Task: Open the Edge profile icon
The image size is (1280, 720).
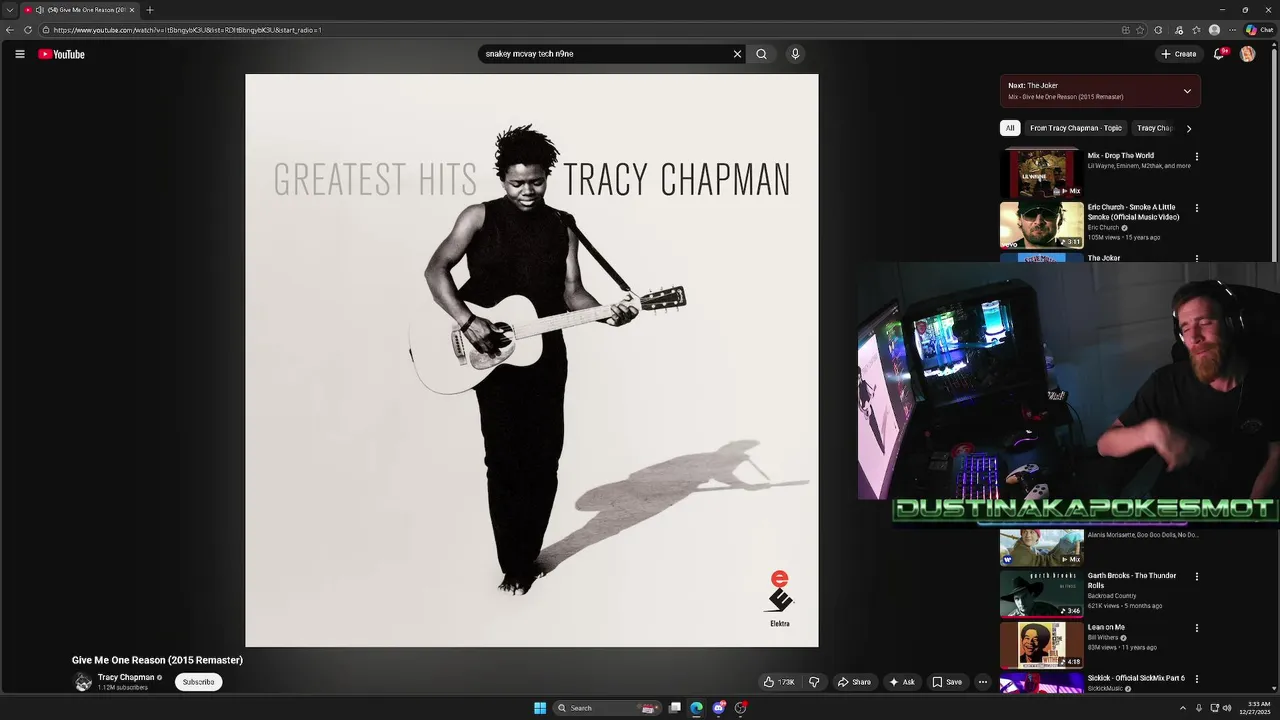Action: pos(1214,30)
